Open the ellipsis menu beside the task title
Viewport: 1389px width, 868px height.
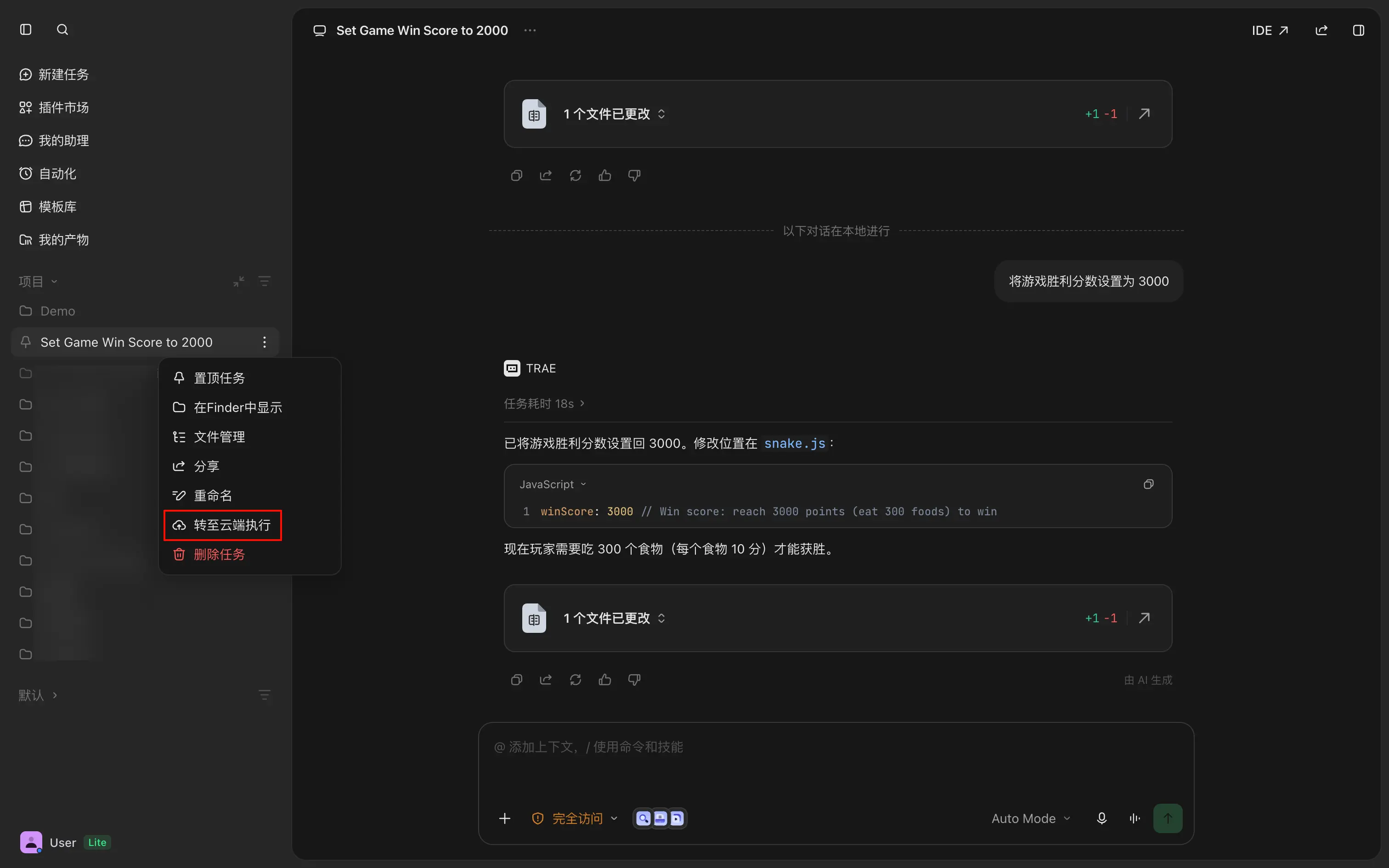(x=530, y=30)
